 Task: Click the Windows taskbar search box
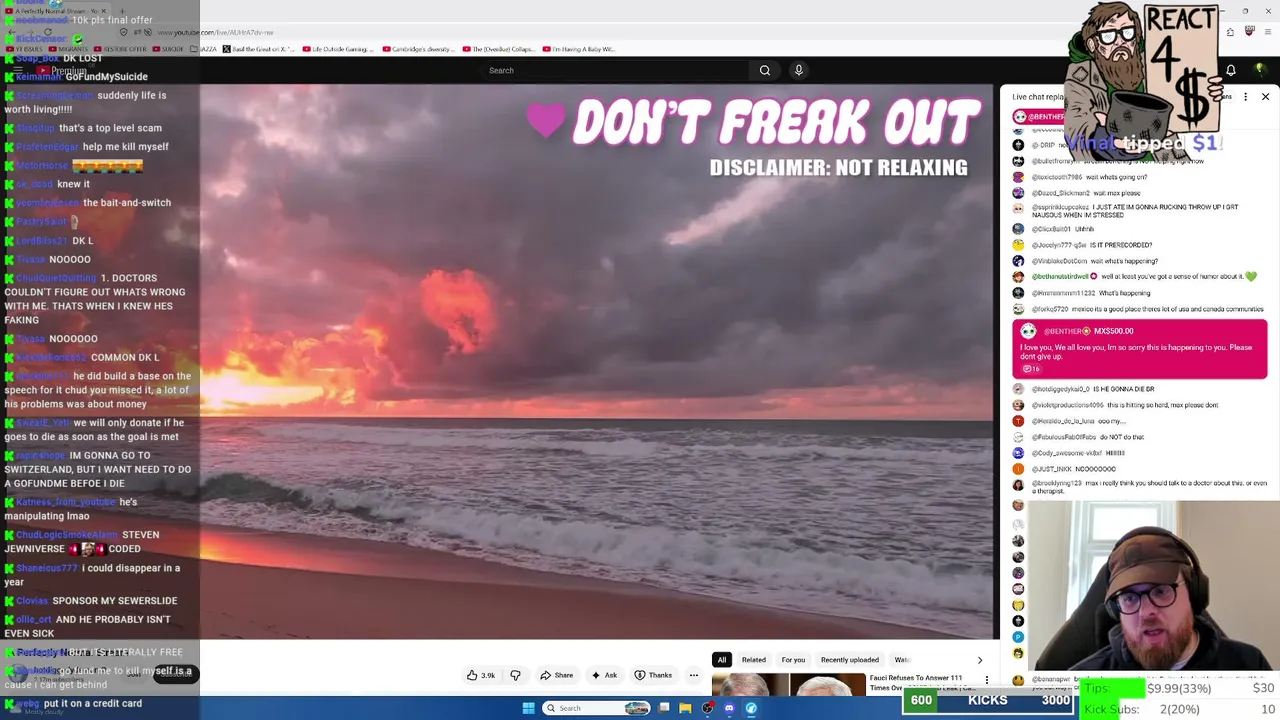pyautogui.click(x=597, y=708)
